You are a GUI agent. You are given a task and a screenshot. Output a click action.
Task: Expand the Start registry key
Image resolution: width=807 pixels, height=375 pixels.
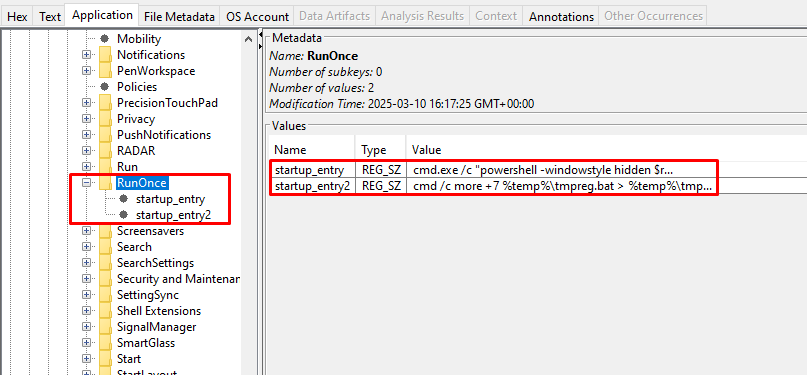(86, 359)
